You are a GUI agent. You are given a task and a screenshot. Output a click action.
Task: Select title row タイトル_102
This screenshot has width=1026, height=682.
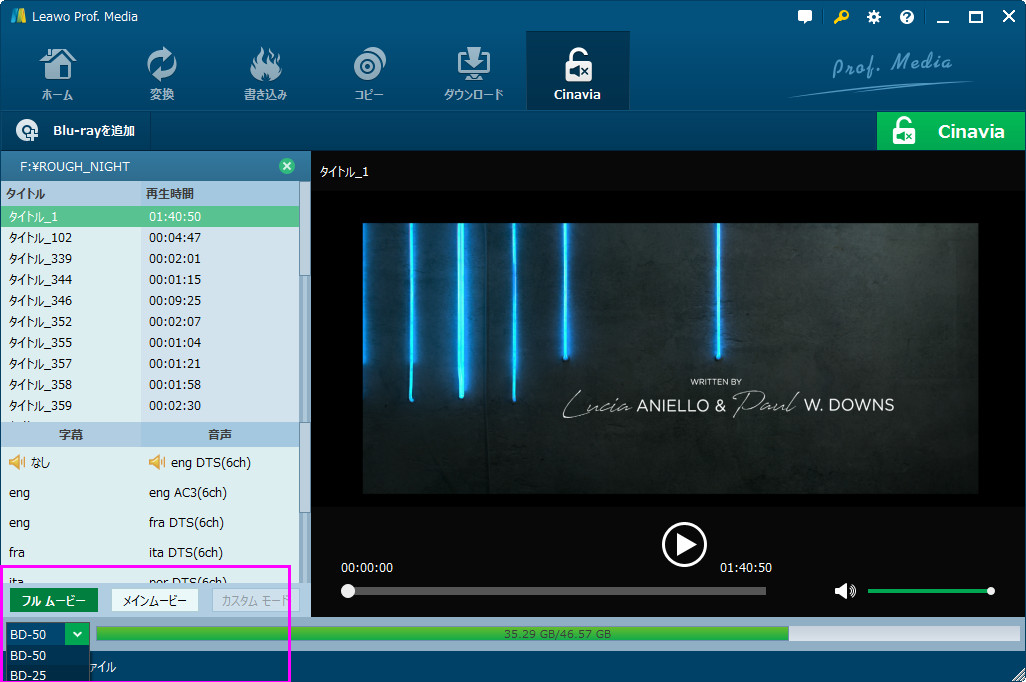[150, 238]
